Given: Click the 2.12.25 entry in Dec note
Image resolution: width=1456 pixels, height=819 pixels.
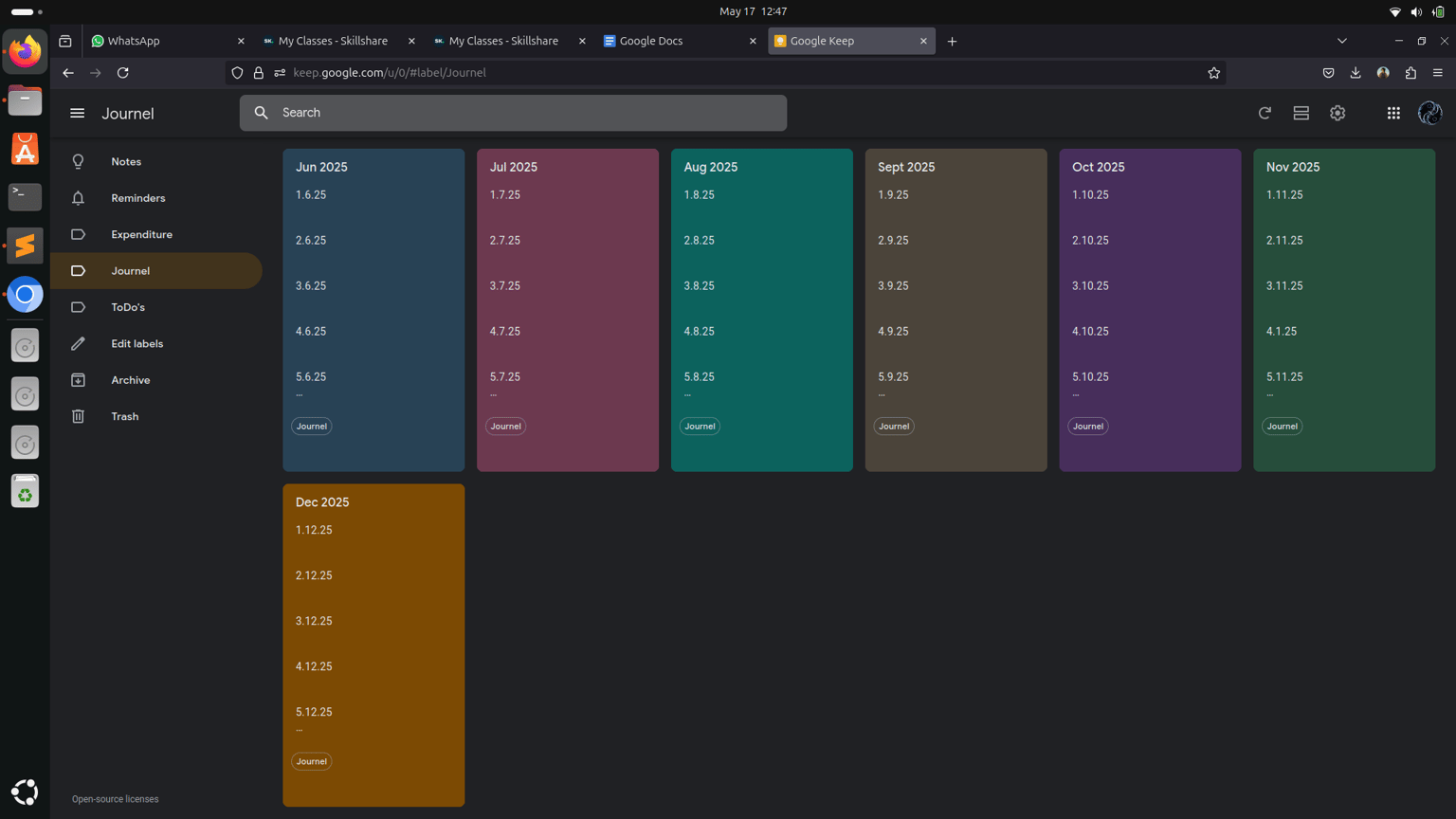Looking at the screenshot, I should click(314, 576).
